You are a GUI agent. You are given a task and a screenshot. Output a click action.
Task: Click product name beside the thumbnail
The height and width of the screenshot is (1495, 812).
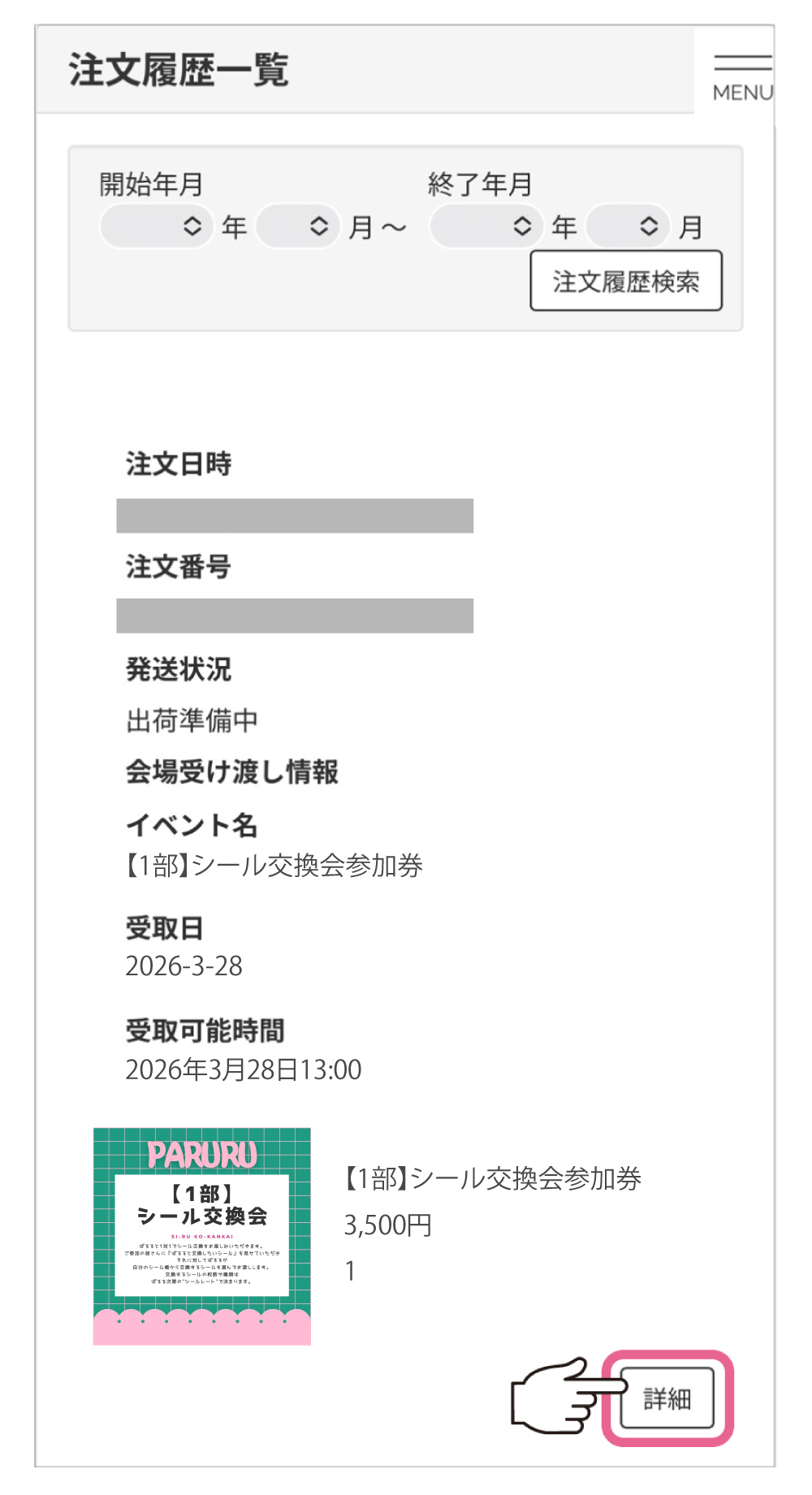pyautogui.click(x=493, y=1178)
